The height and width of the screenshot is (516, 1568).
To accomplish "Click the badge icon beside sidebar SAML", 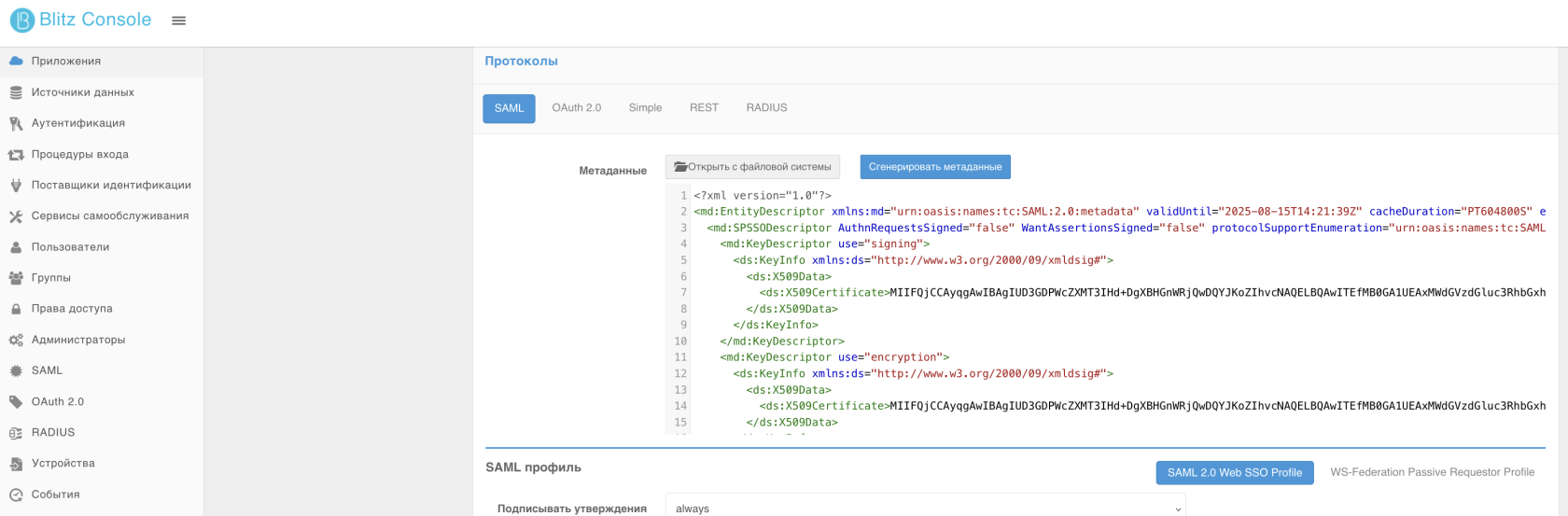I will pyautogui.click(x=16, y=370).
